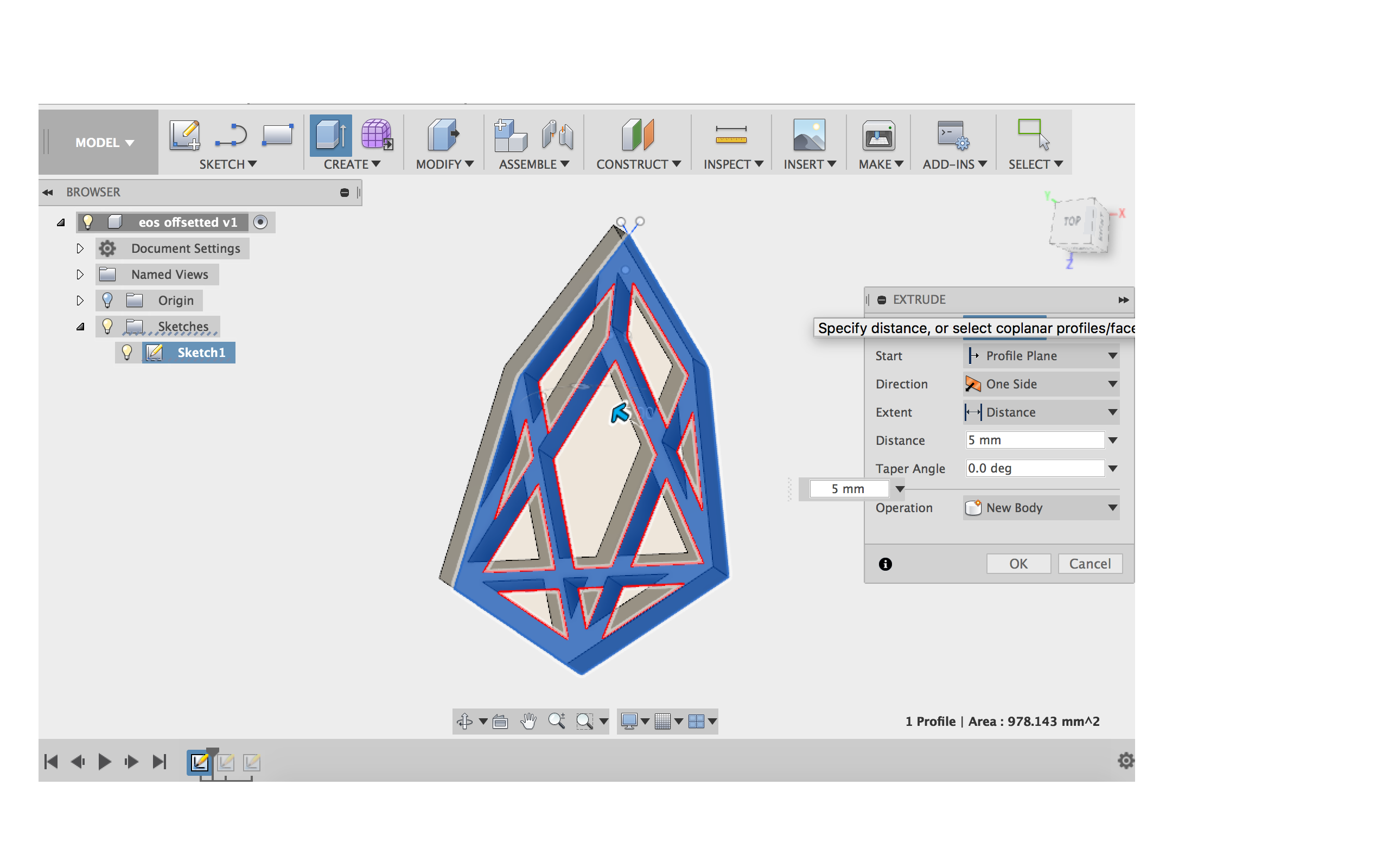Expand the Extrude dialog double arrow

1123,299
